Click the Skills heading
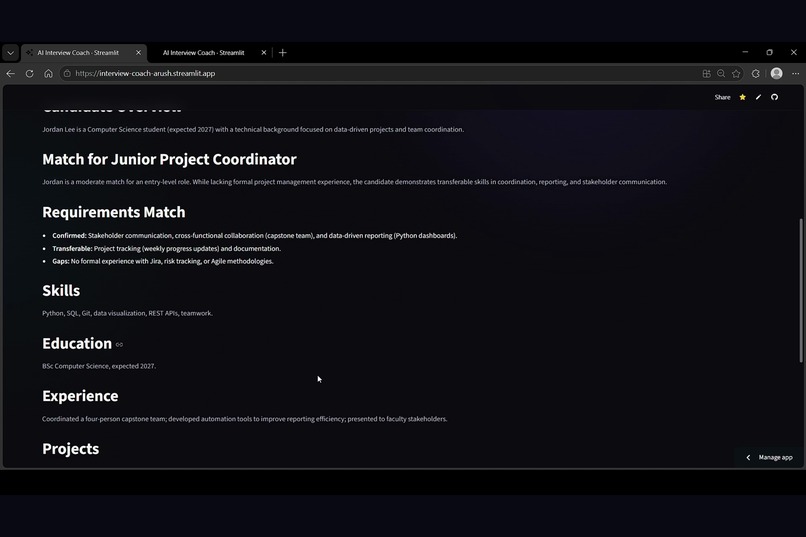Screen dimensions: 806x537 click(x=61, y=291)
